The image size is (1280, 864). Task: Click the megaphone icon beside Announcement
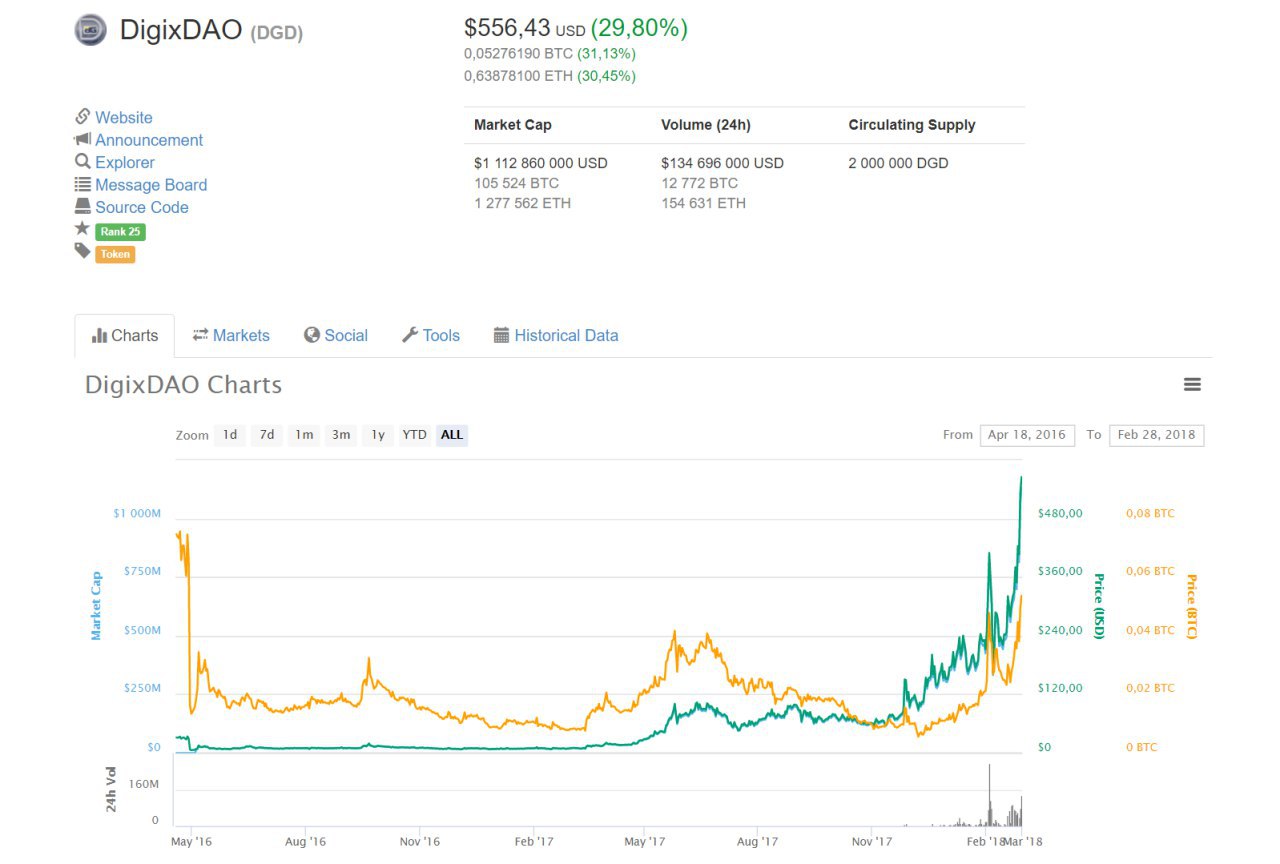pyautogui.click(x=83, y=139)
